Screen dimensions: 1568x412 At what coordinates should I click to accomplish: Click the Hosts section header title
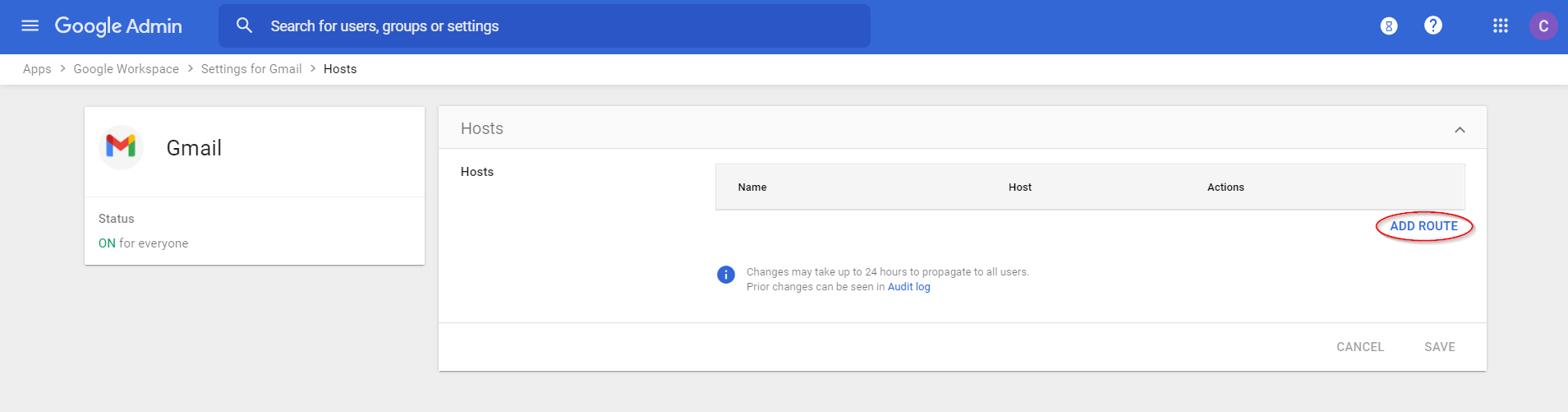[x=482, y=128]
